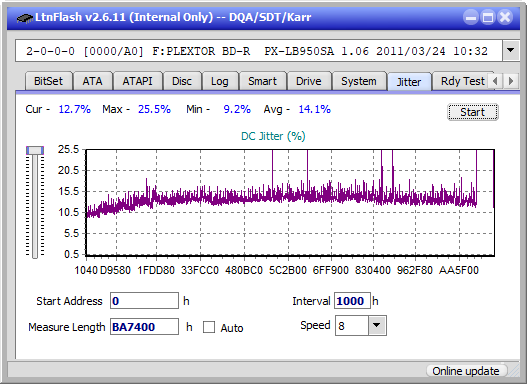The height and width of the screenshot is (384, 527).
Task: Click the Avg value 14.1%
Action: (x=315, y=109)
